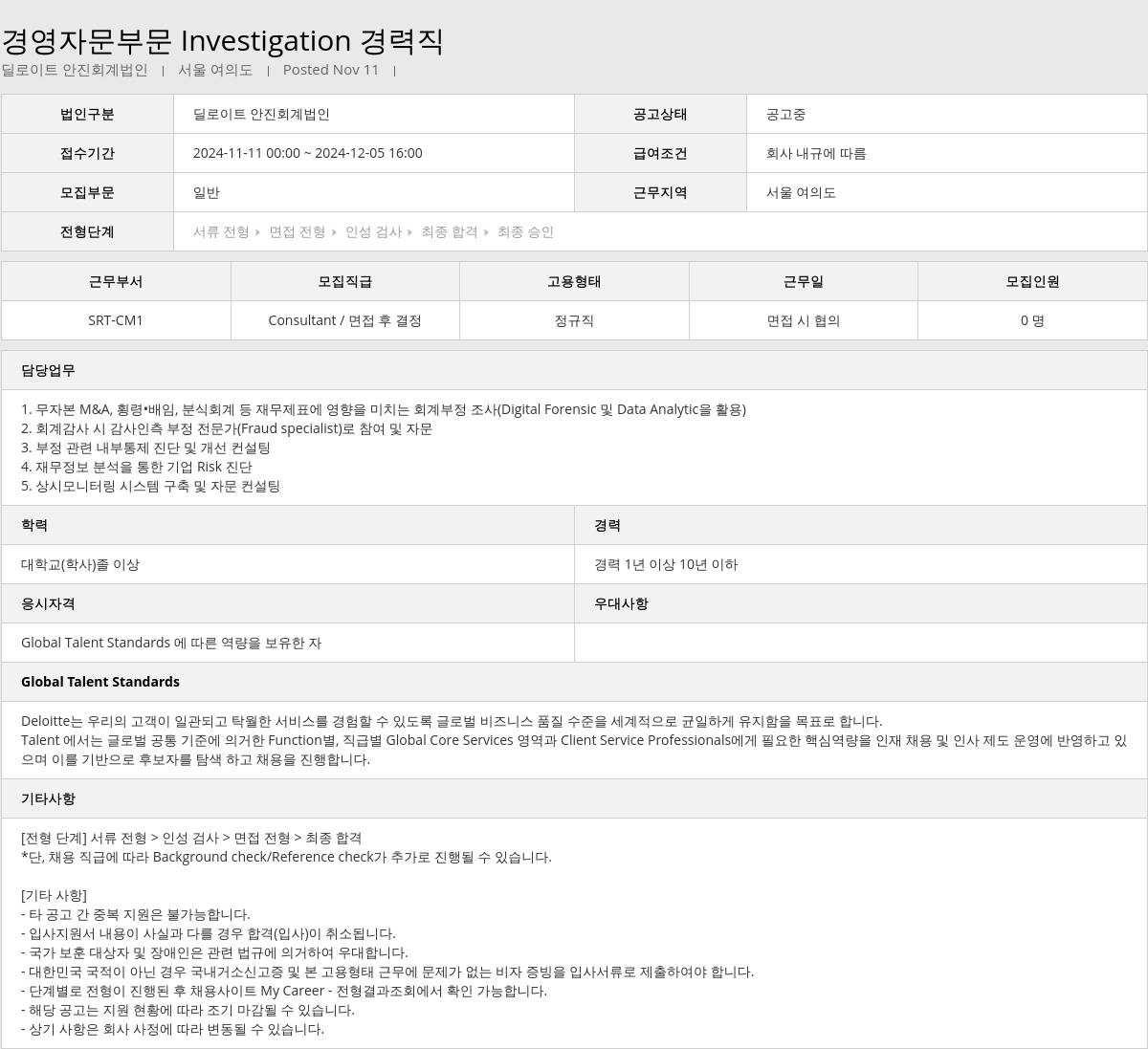Click the 담당업무 section heading

48,370
